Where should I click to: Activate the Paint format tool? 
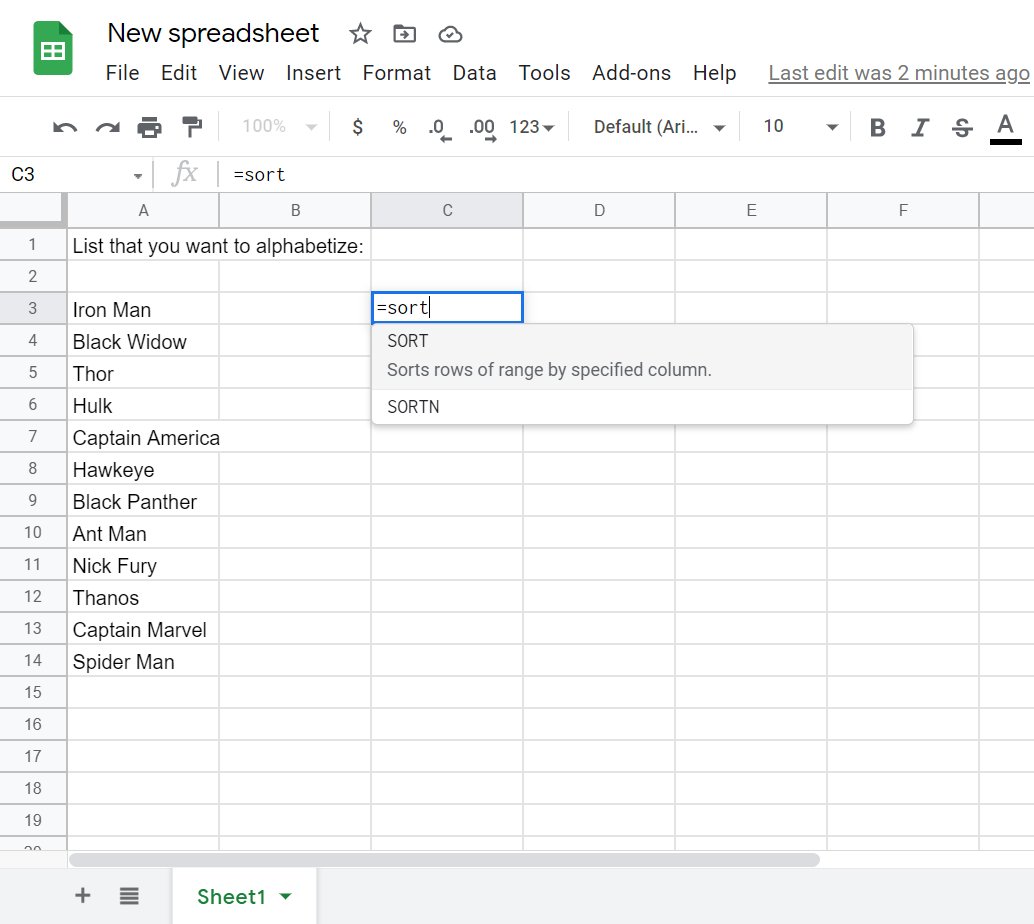192,127
